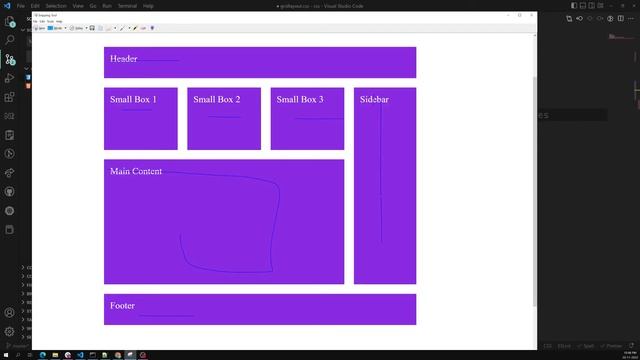Open VS Code Run menu
Screen dimensions: 640x360
pyautogui.click(x=107, y=6)
